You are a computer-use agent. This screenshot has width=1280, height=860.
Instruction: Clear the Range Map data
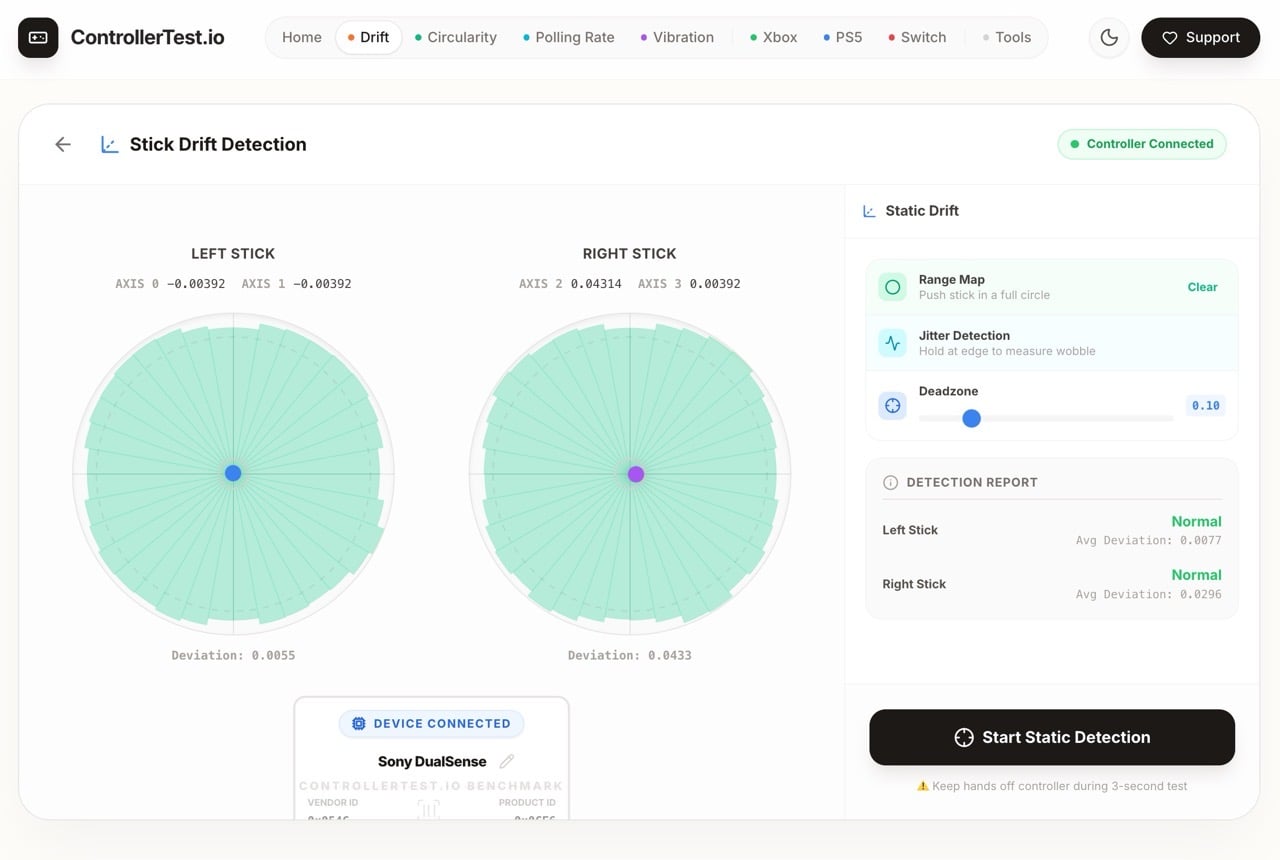pyautogui.click(x=1202, y=287)
